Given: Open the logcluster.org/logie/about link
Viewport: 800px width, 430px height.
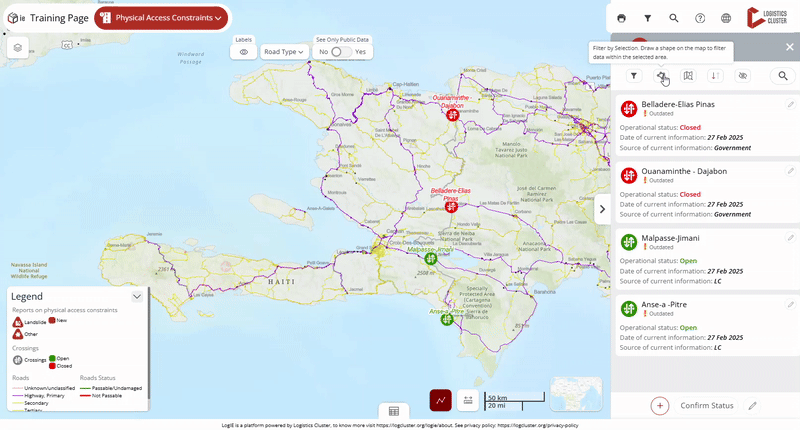Looking at the screenshot, I should [415, 425].
